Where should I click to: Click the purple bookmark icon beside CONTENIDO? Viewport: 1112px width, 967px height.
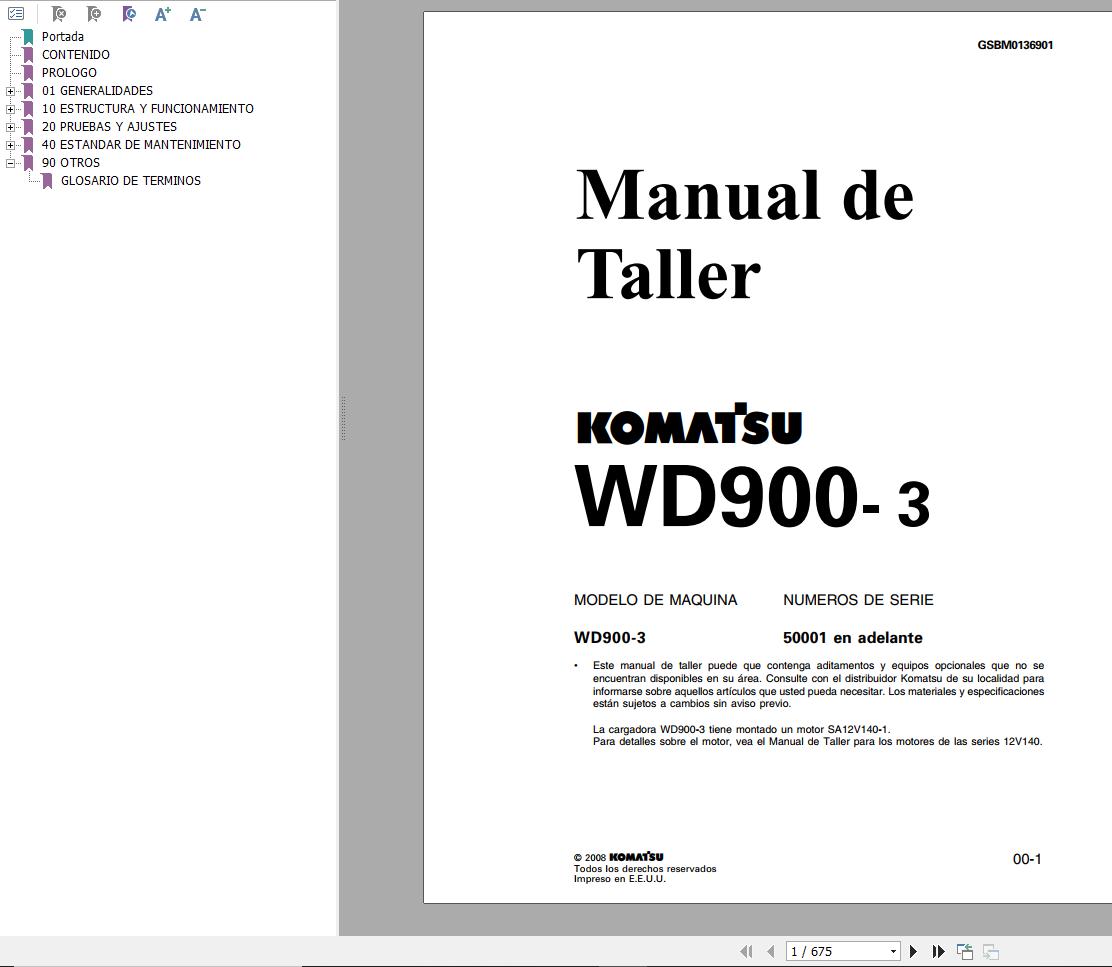tap(28, 55)
